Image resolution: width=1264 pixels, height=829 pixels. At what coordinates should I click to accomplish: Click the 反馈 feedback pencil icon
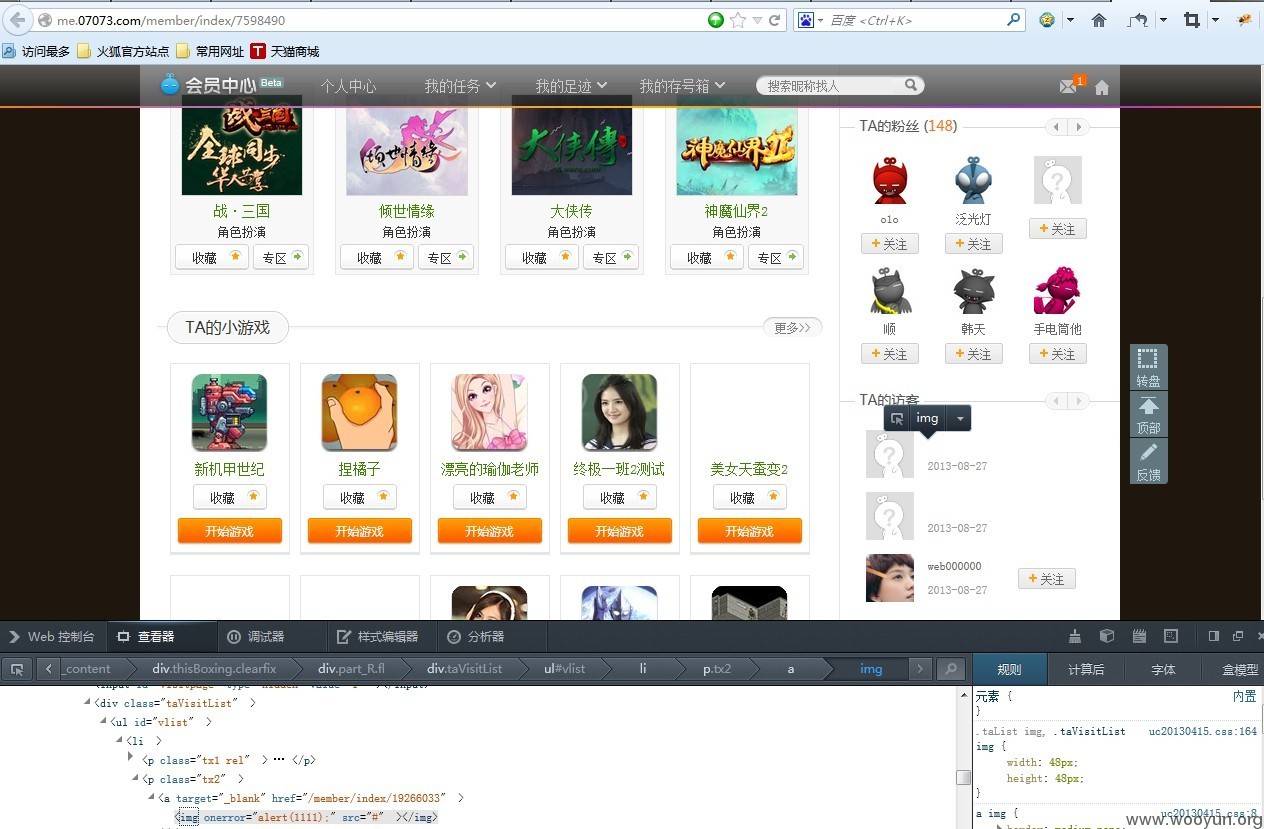pos(1148,461)
